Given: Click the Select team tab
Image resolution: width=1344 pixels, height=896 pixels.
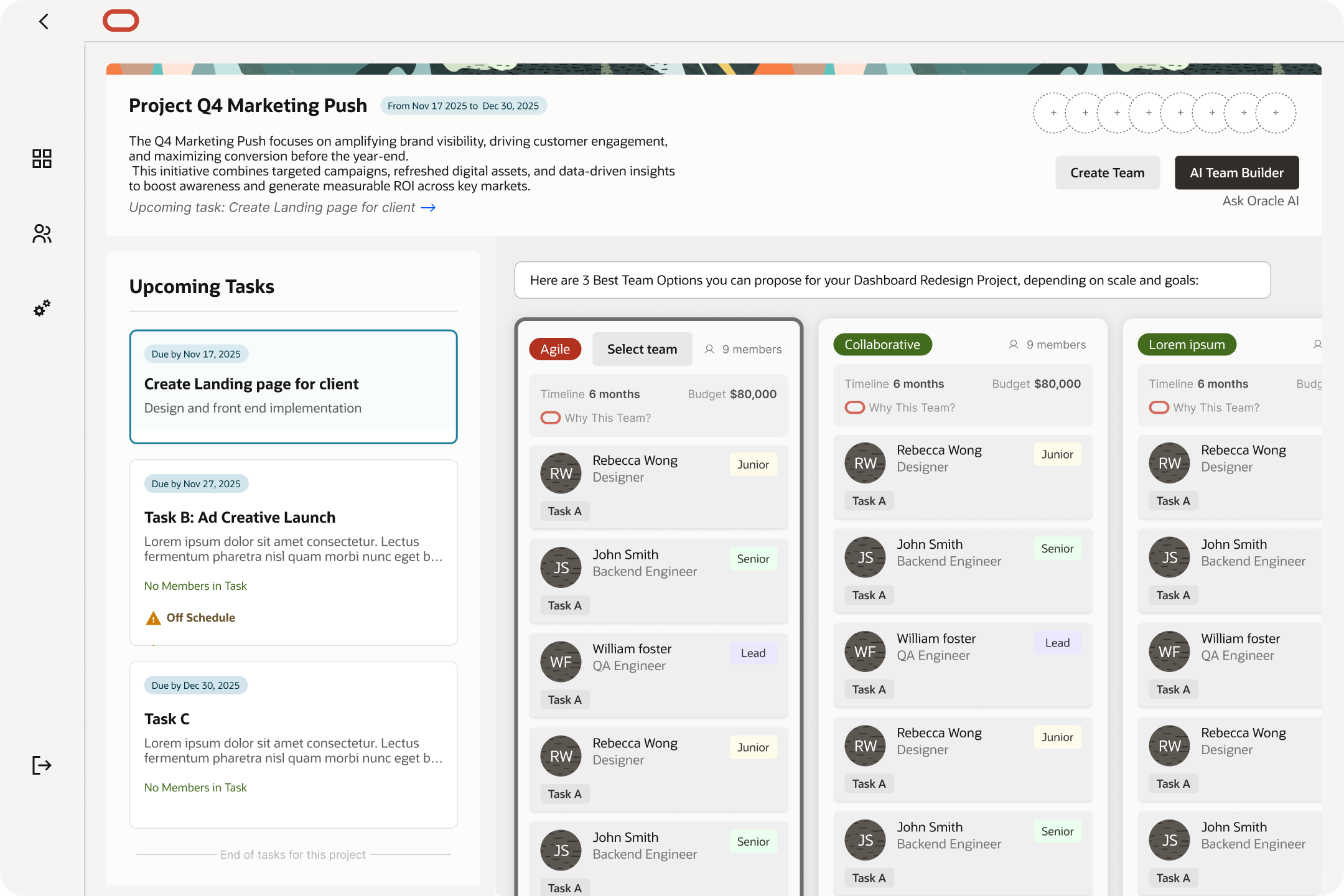Looking at the screenshot, I should tap(642, 349).
